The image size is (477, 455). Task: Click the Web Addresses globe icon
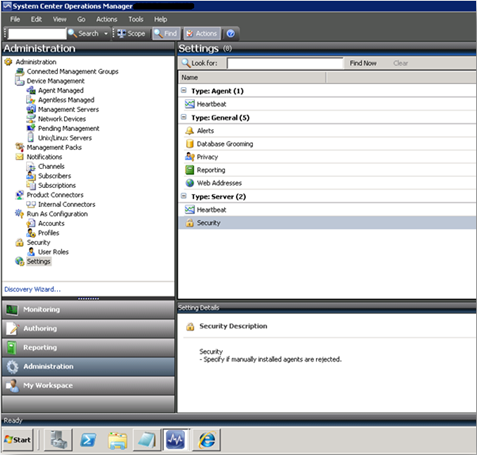tap(190, 183)
